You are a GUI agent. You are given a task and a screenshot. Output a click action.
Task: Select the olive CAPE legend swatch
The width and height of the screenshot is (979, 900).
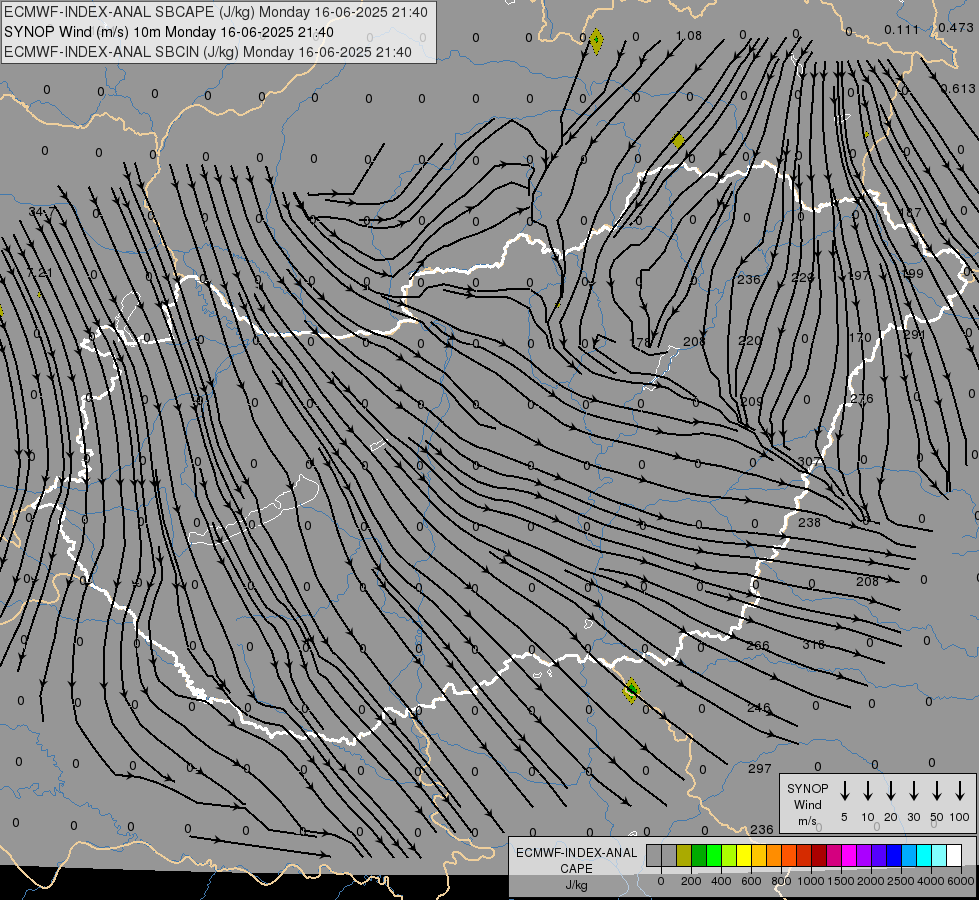(684, 855)
